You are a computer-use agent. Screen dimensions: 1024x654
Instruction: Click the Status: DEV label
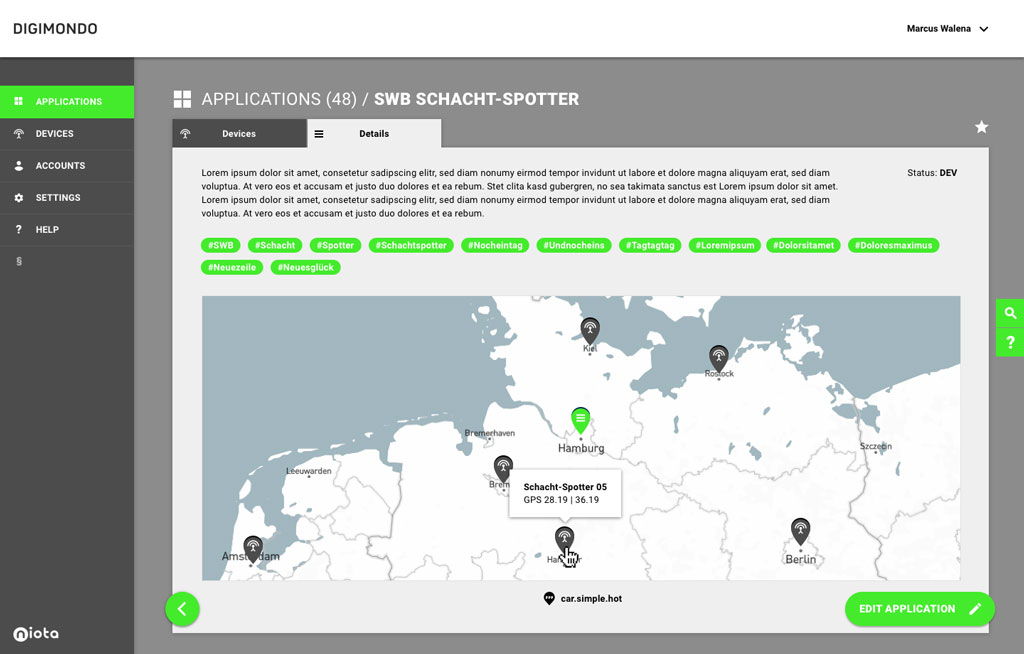coord(932,173)
